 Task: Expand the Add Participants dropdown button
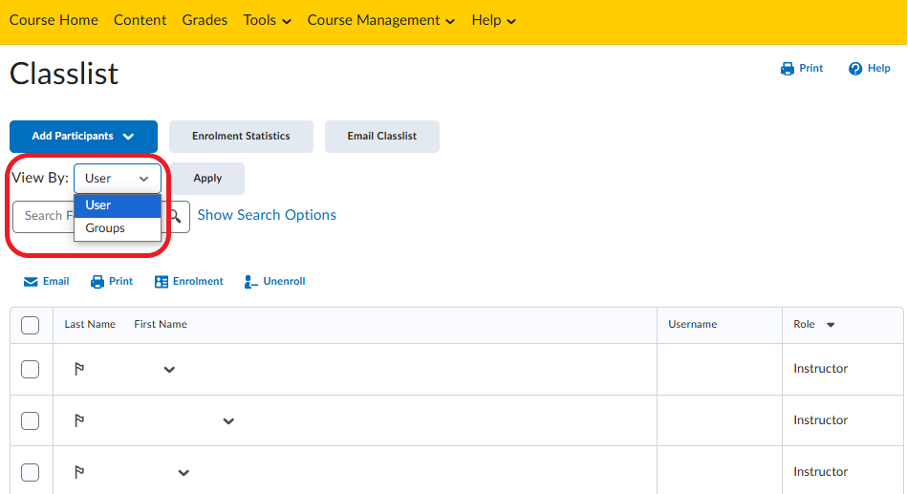[x=83, y=136]
